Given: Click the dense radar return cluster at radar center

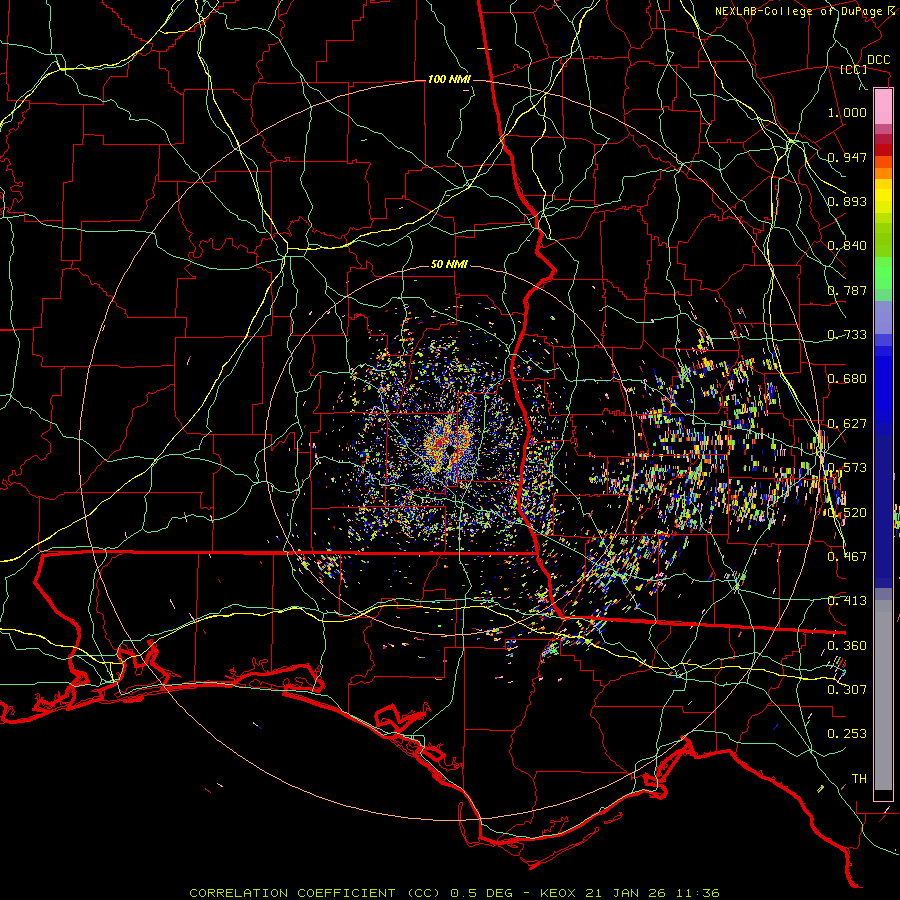Looking at the screenshot, I should coord(449,445).
